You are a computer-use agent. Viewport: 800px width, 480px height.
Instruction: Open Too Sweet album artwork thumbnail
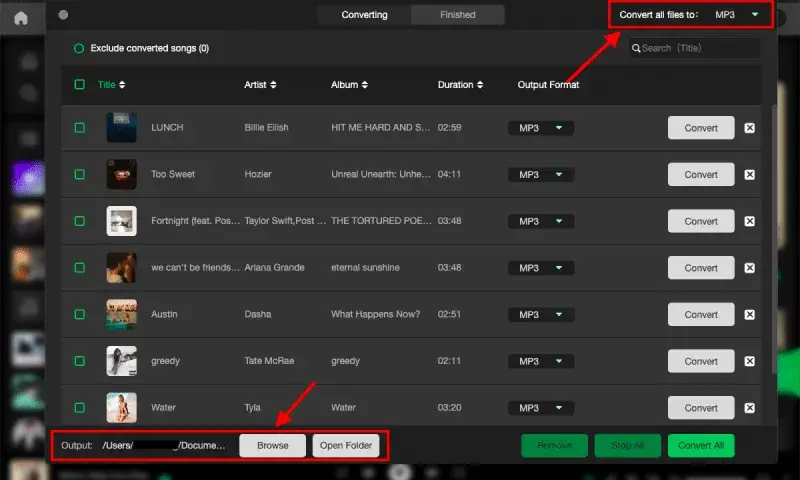coord(121,174)
